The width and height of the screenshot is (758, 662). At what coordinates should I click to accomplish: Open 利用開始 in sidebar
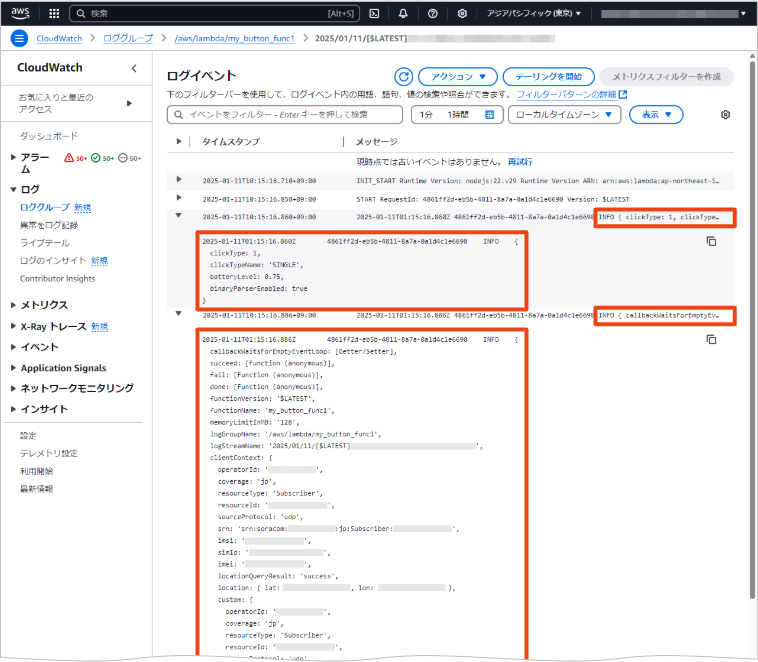(x=36, y=471)
